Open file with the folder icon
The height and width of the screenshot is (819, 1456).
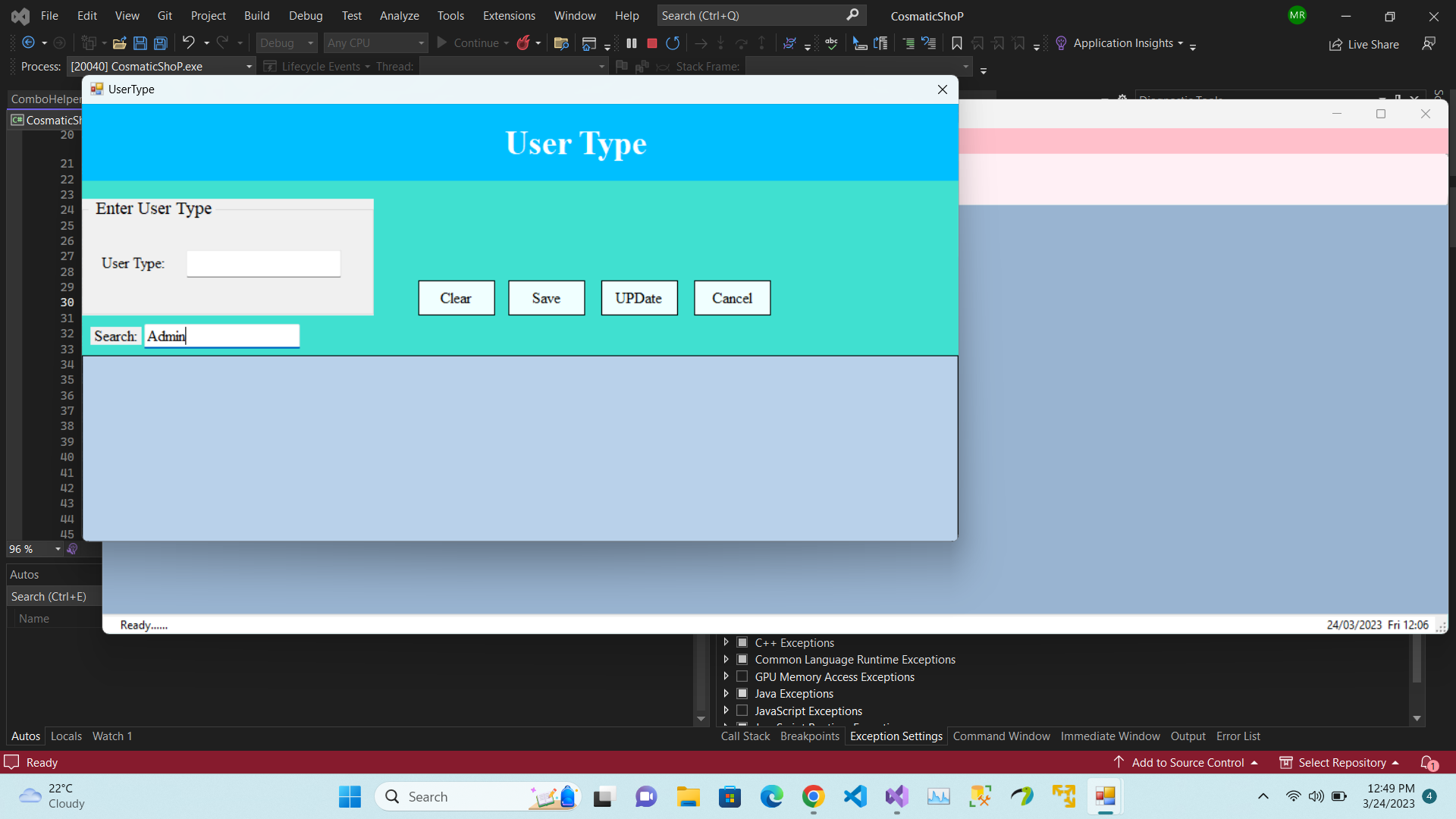pos(119,43)
